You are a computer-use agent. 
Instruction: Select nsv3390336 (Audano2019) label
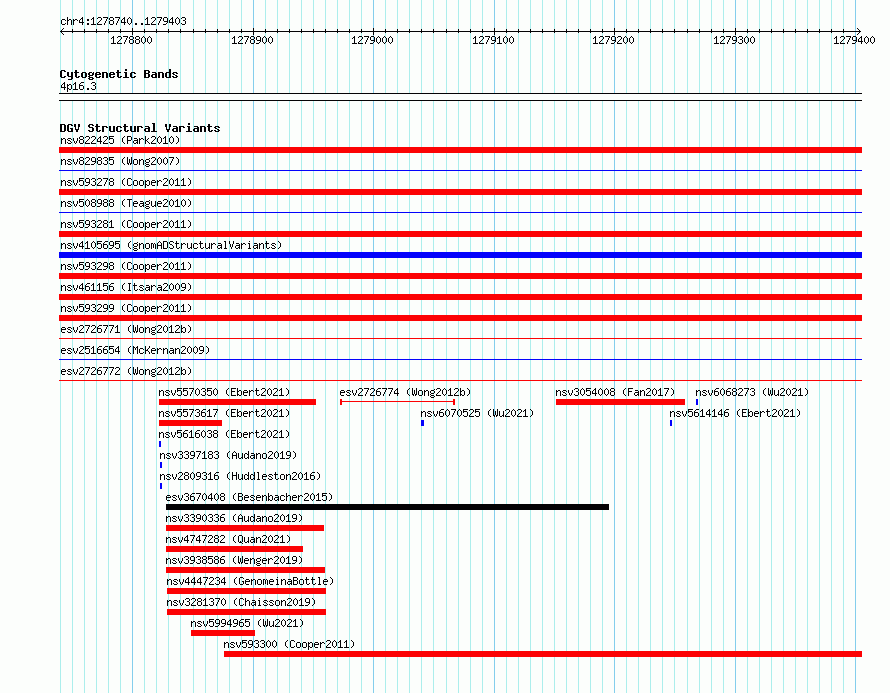[234, 518]
